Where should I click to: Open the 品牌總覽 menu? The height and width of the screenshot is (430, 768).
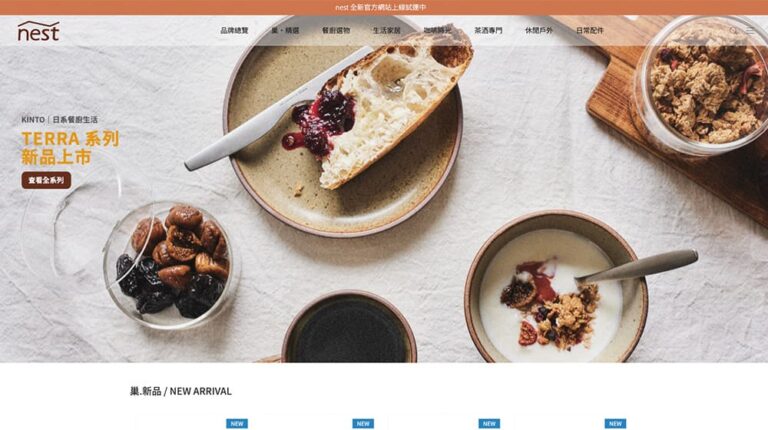(x=234, y=30)
